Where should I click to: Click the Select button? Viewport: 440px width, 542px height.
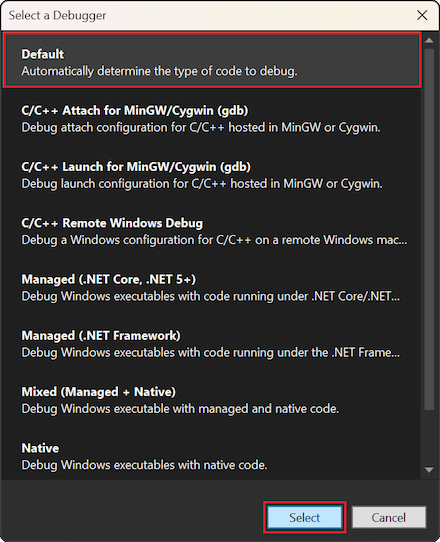[x=305, y=517]
